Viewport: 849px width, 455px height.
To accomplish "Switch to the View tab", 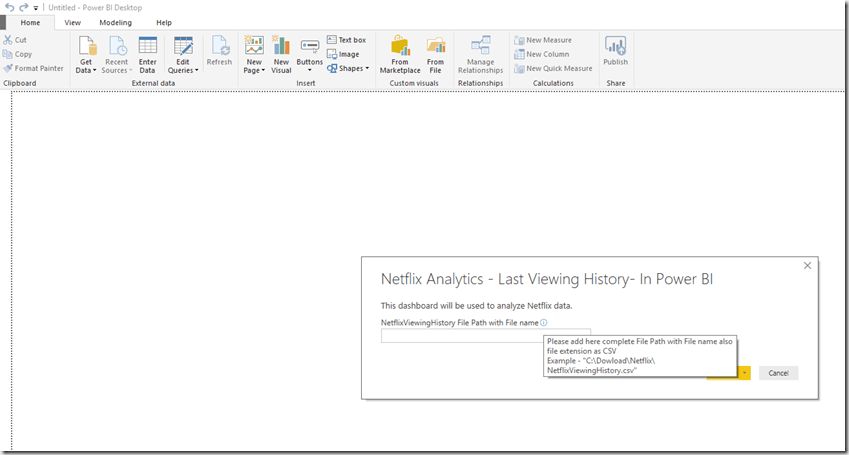I will 73,22.
